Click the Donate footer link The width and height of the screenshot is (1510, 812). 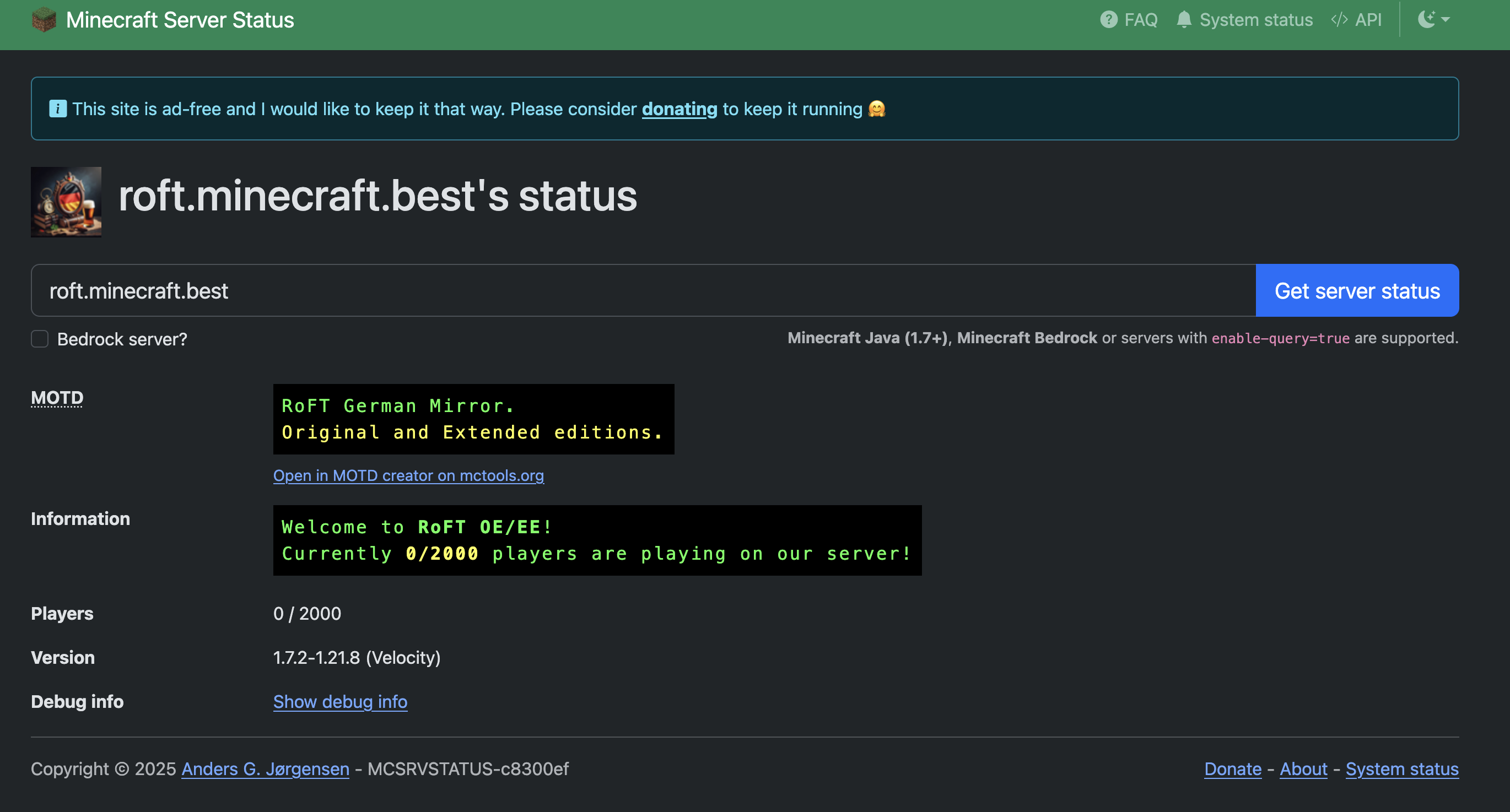coord(1233,768)
